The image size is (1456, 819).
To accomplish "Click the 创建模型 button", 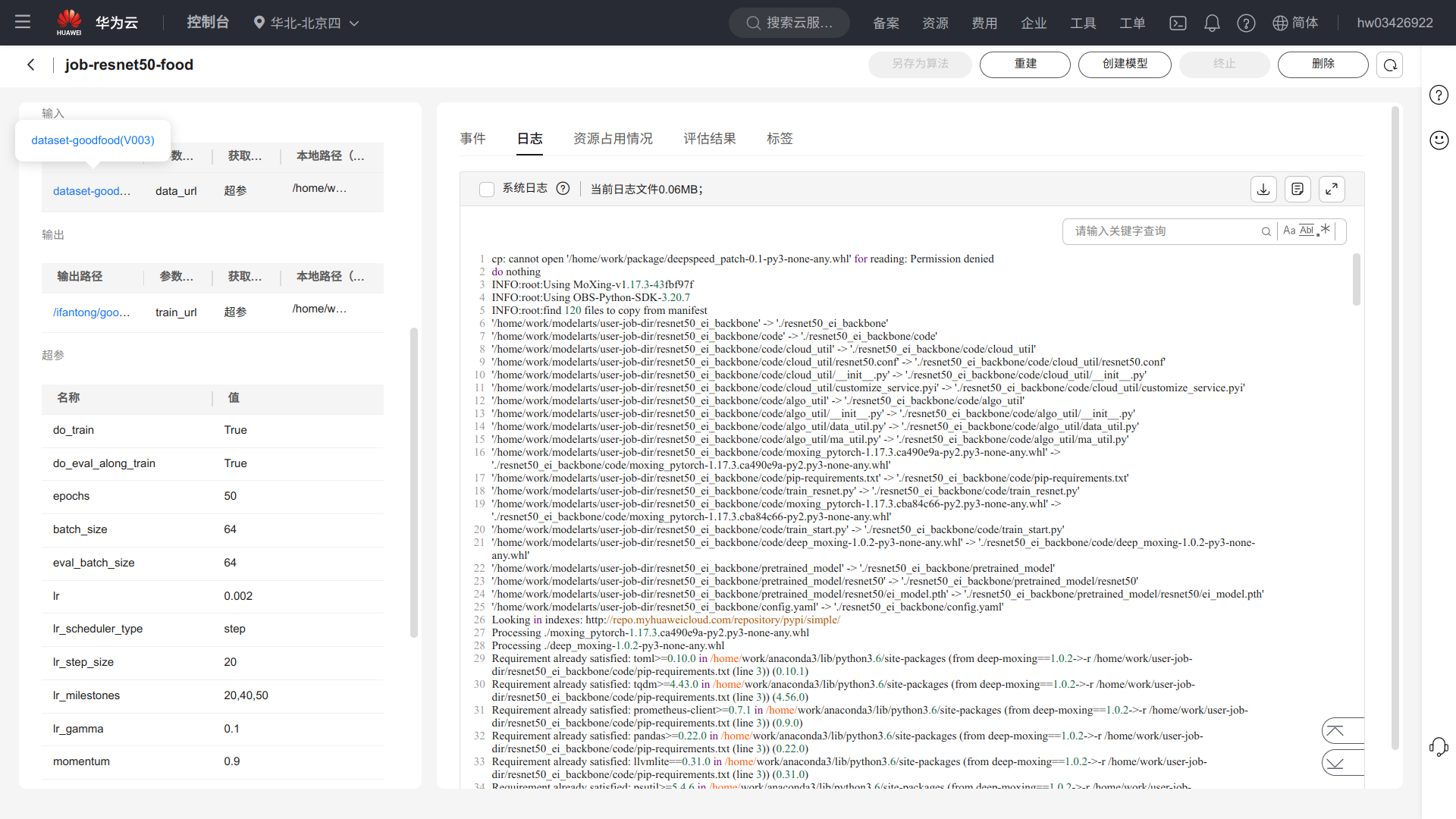I will [x=1125, y=64].
